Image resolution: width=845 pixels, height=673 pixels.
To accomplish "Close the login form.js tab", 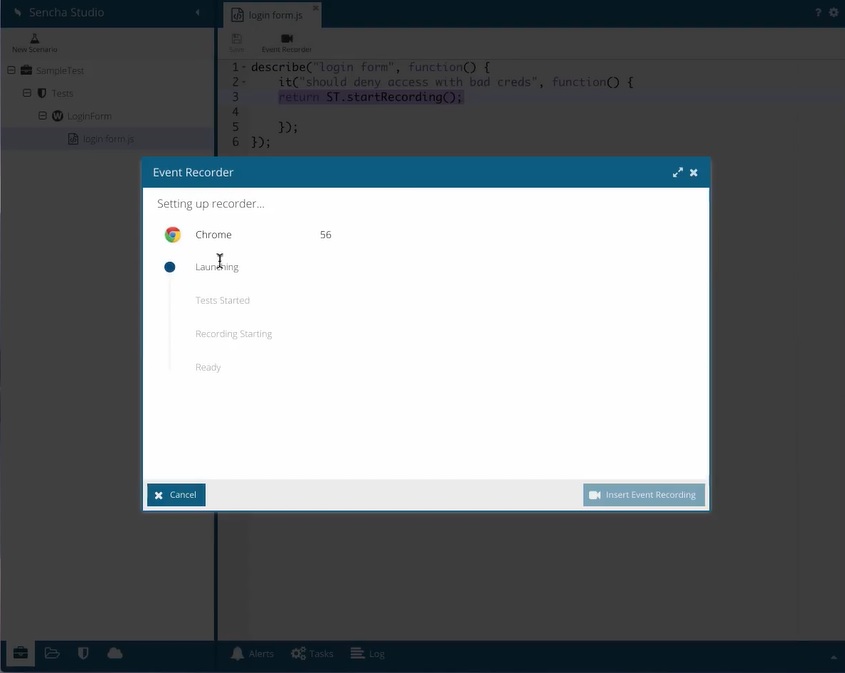I will [316, 8].
